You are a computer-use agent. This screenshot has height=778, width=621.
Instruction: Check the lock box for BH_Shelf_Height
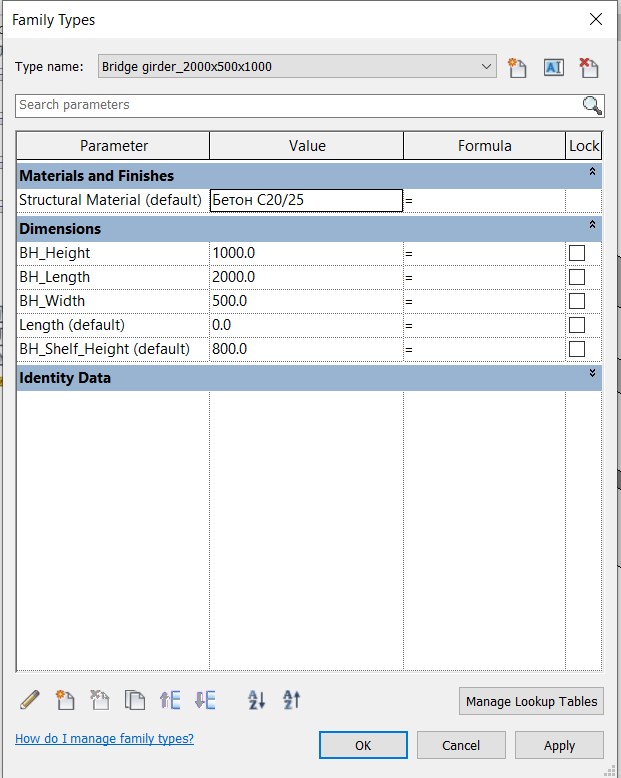click(577, 349)
